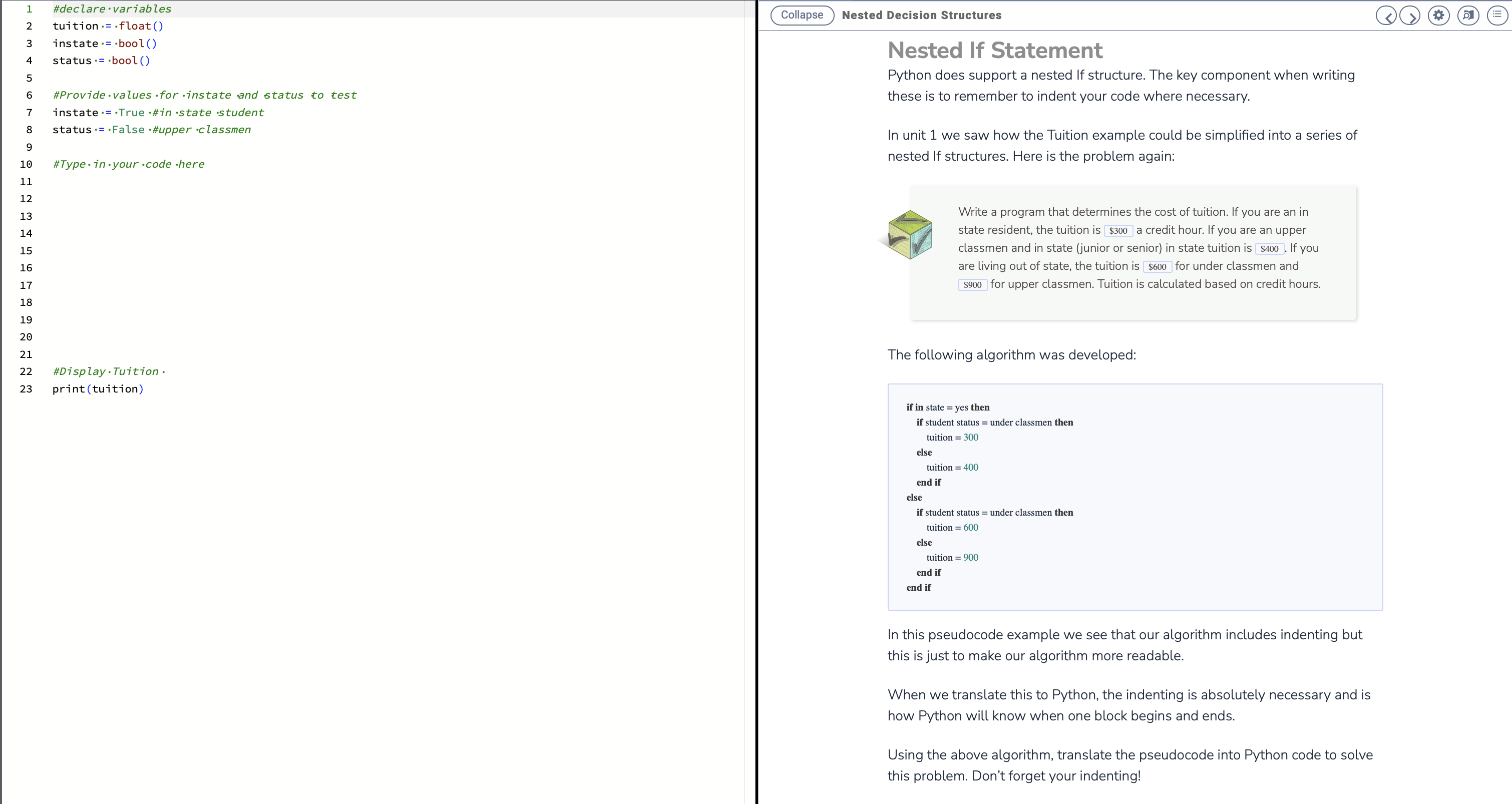Click the $600 tuition value chip
This screenshot has height=804, width=1512.
(1157, 266)
